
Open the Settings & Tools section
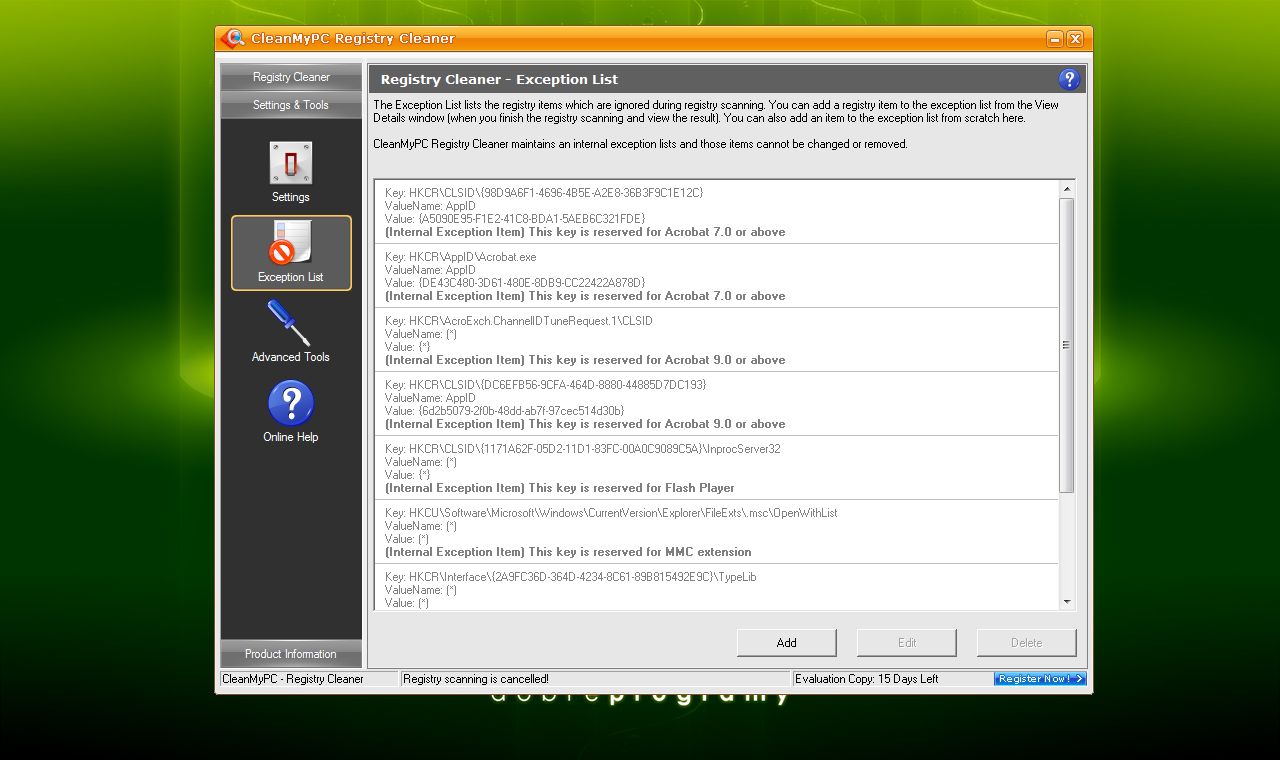291,105
